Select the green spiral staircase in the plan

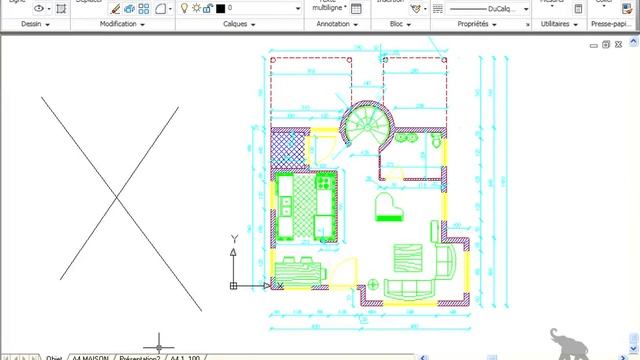point(367,127)
